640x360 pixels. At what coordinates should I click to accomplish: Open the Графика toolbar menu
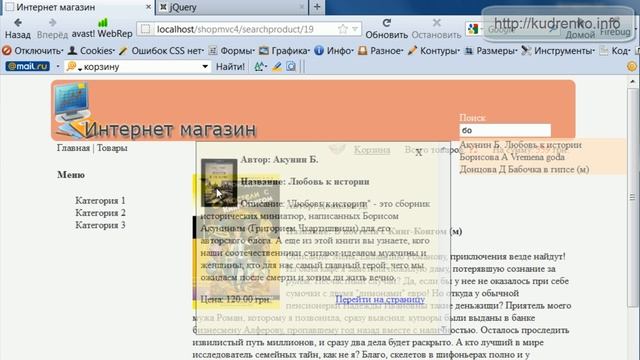(x=284, y=51)
